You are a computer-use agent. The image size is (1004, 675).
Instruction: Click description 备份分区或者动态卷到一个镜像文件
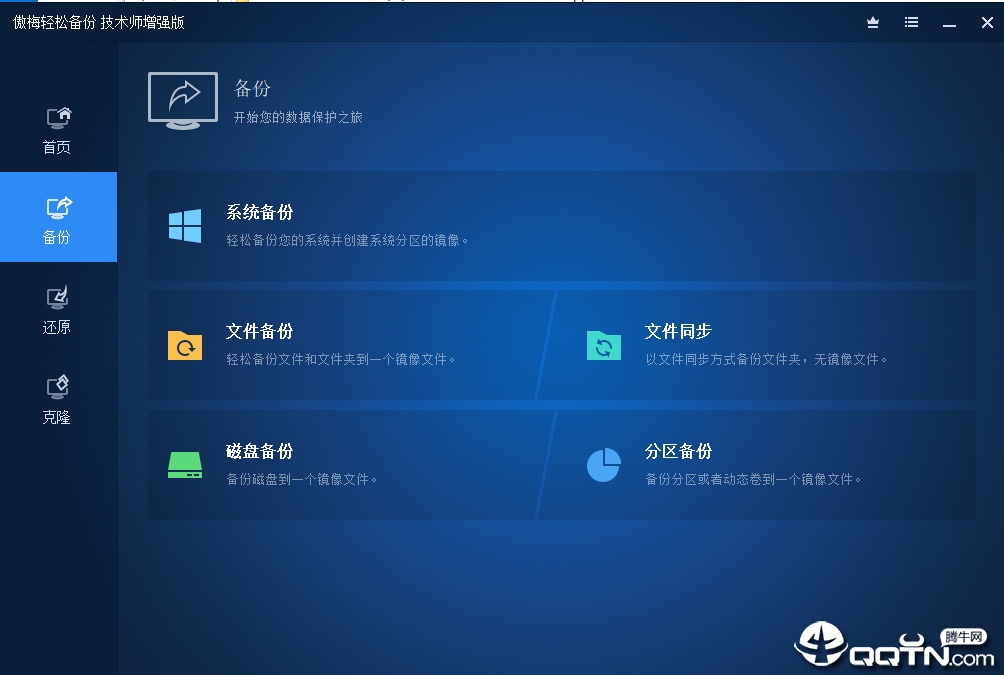pyautogui.click(x=754, y=479)
